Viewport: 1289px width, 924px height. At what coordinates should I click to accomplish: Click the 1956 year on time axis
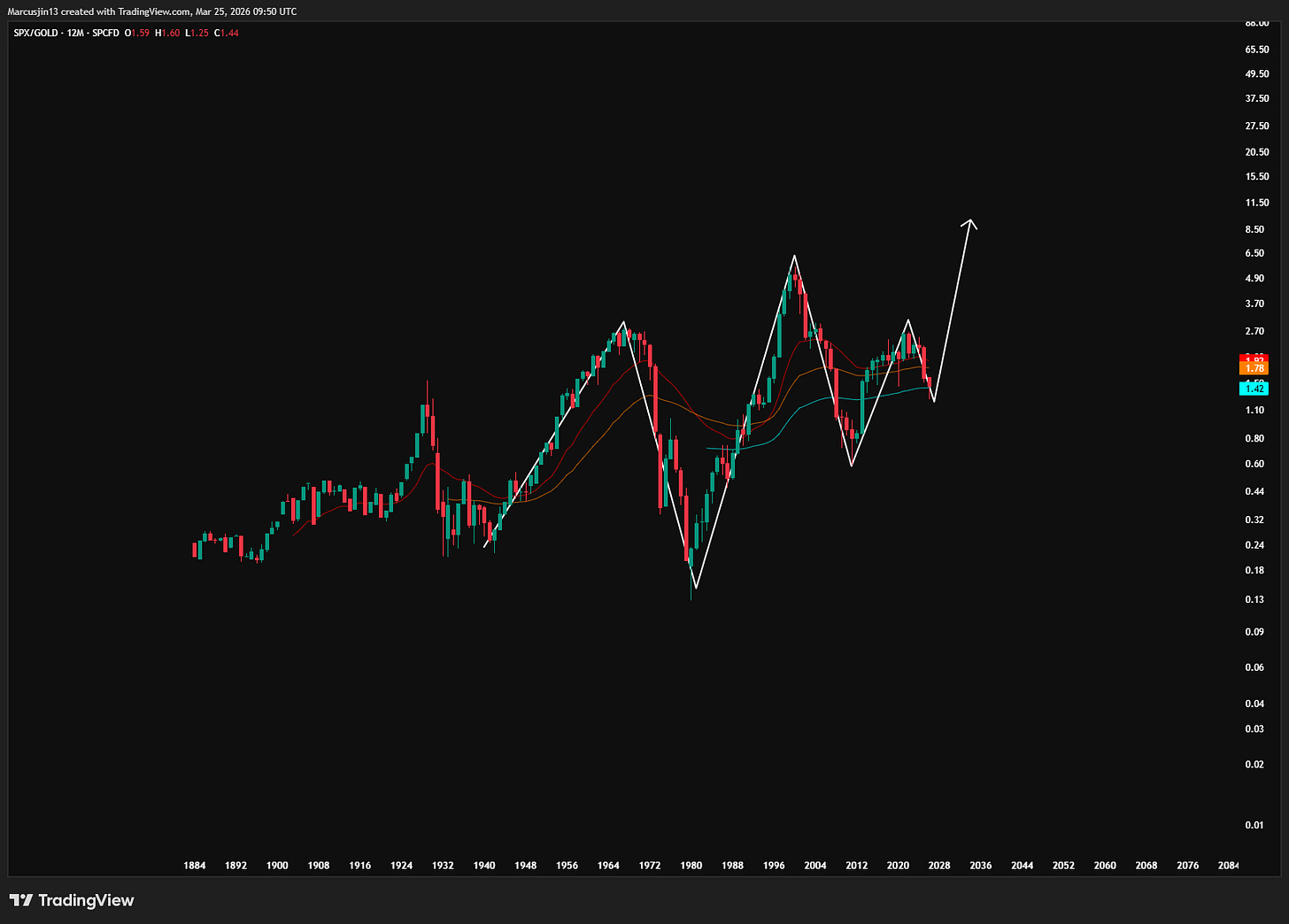point(567,866)
